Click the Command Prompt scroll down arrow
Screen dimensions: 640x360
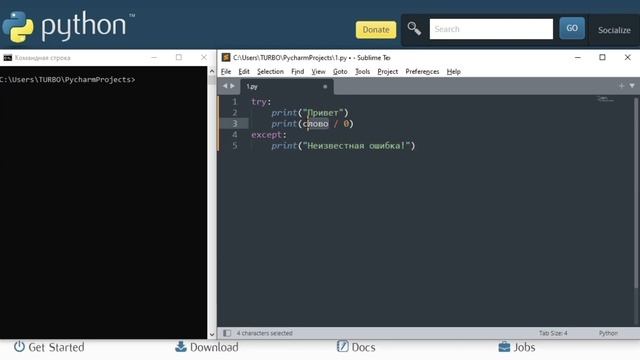pos(212,334)
